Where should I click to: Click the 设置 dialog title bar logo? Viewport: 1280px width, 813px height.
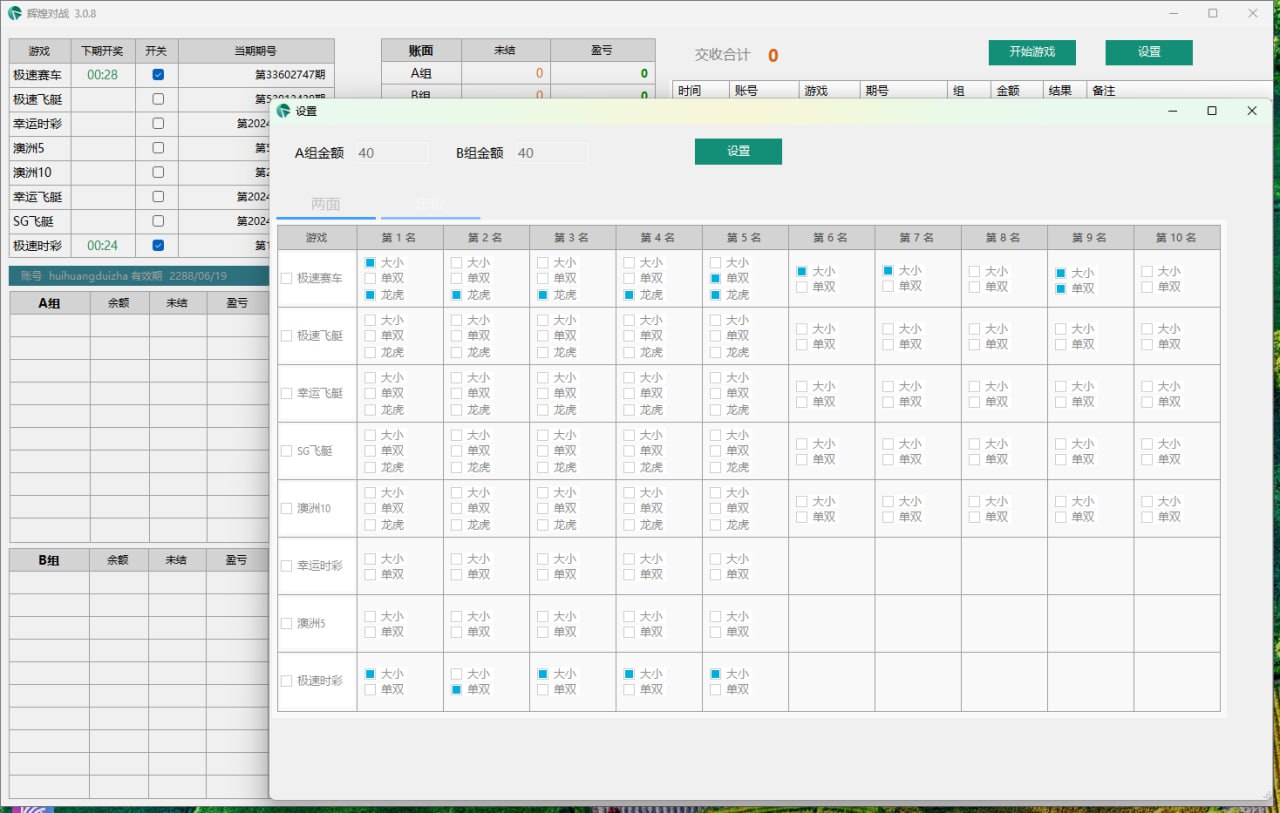pos(283,111)
